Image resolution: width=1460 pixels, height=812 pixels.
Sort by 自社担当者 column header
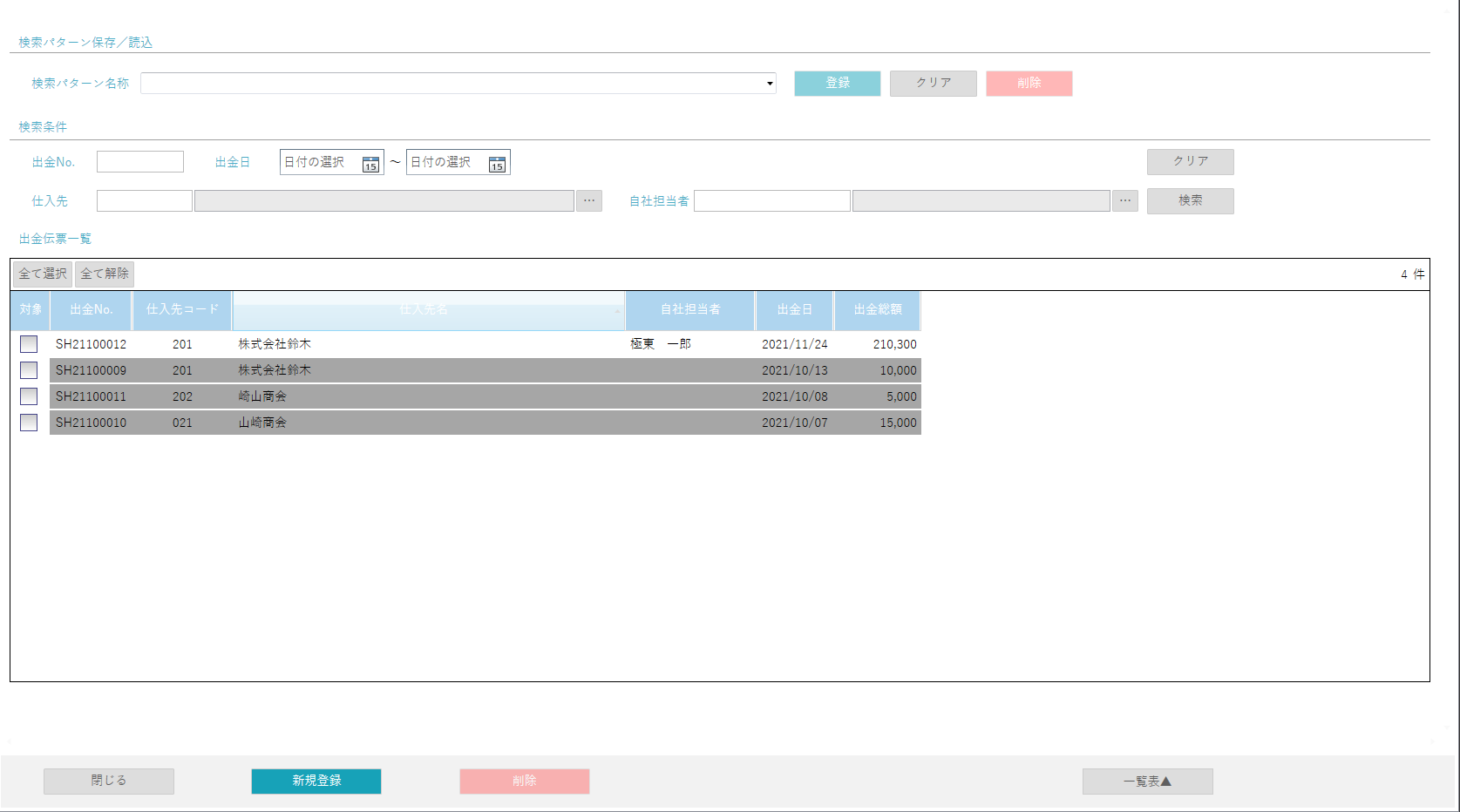(x=690, y=310)
